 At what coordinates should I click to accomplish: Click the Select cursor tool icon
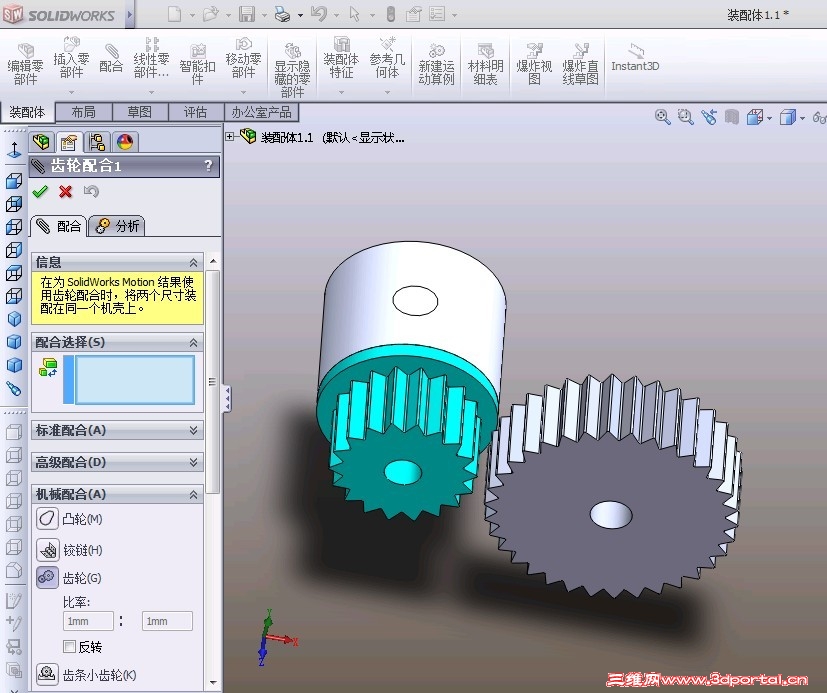(354, 14)
